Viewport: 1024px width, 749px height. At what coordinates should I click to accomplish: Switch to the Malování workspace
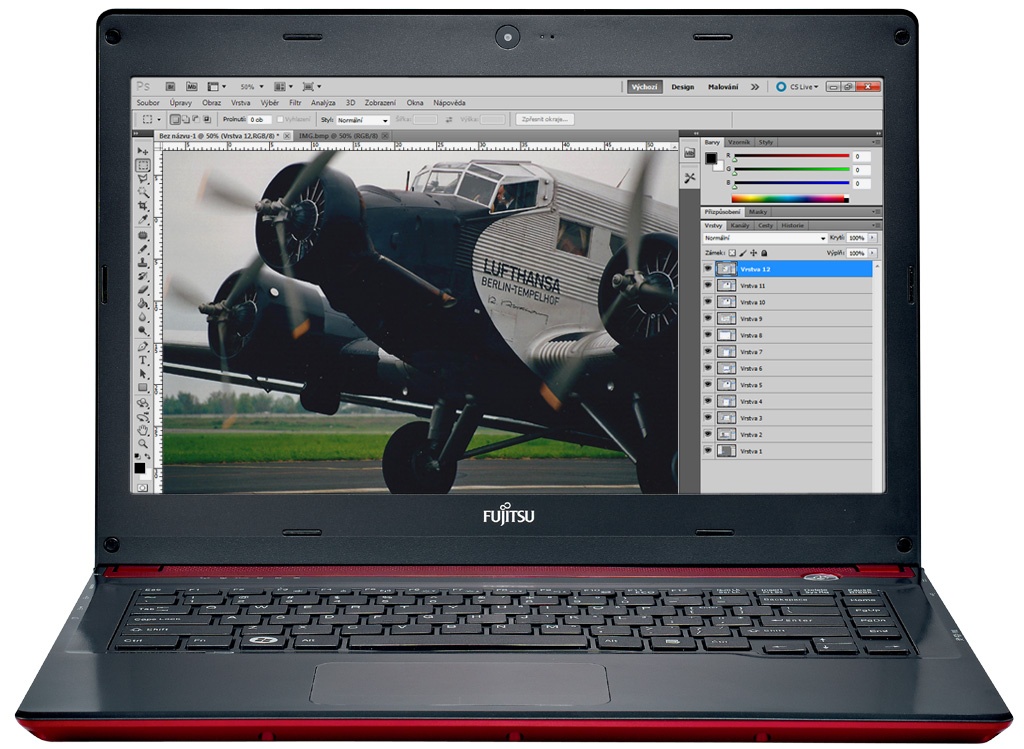[x=723, y=87]
